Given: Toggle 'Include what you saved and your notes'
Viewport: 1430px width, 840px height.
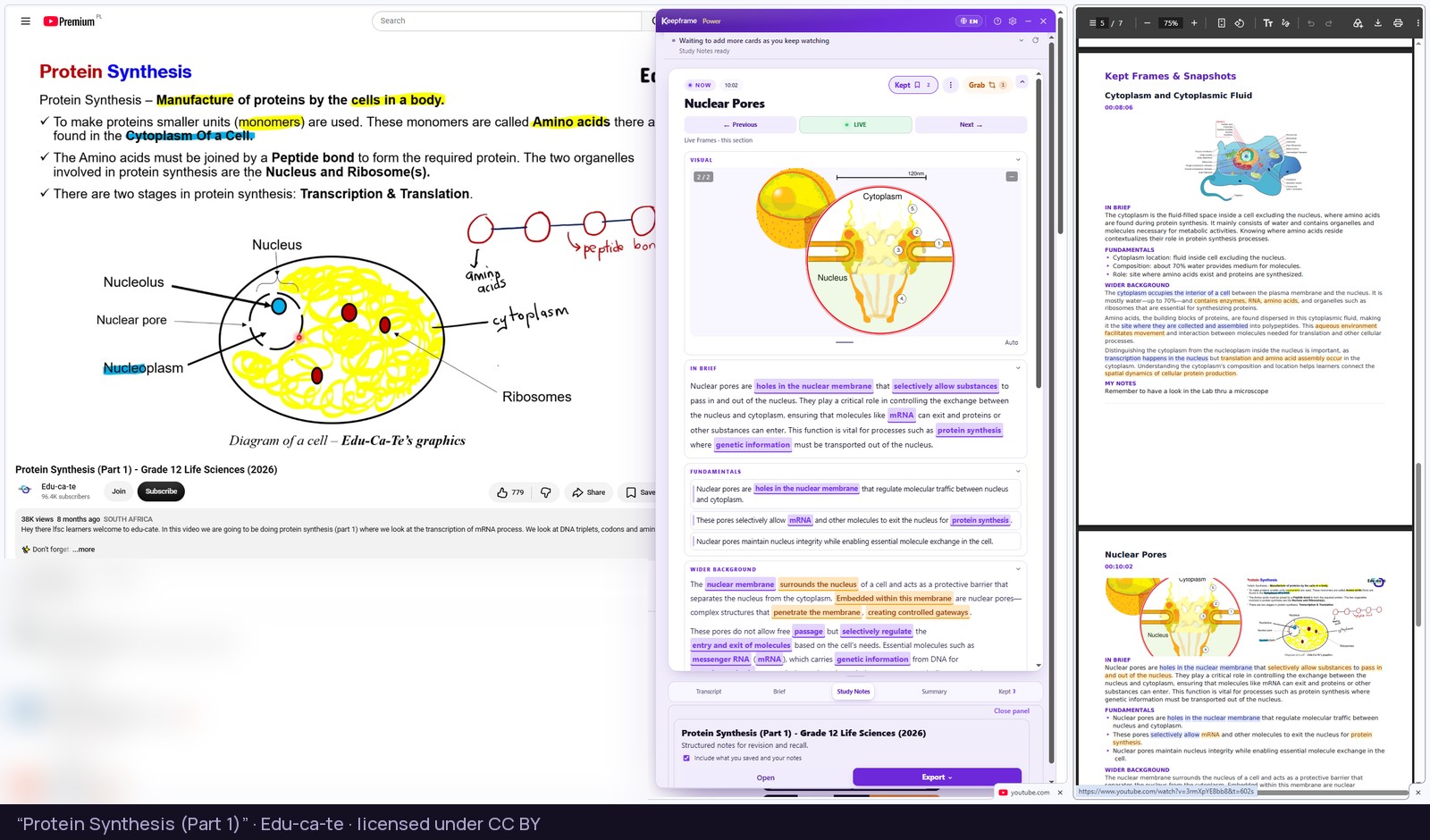Looking at the screenshot, I should (686, 758).
